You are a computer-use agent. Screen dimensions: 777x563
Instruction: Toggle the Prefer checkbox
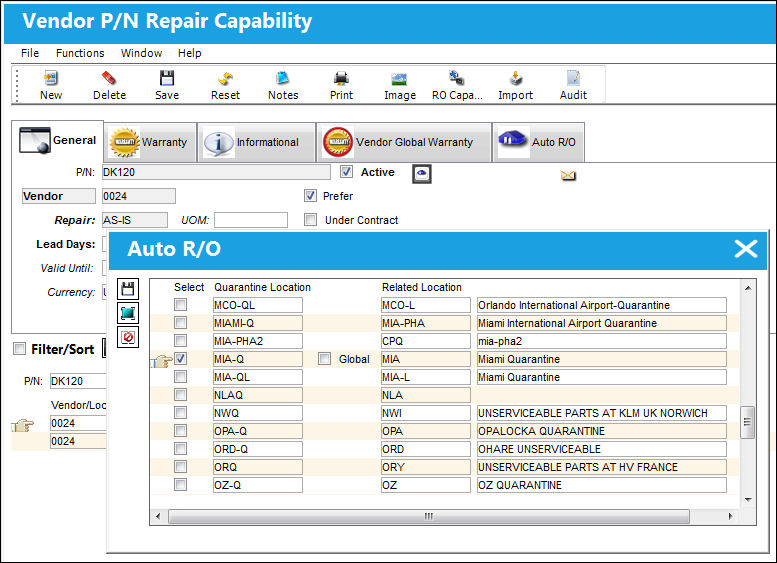[x=310, y=196]
